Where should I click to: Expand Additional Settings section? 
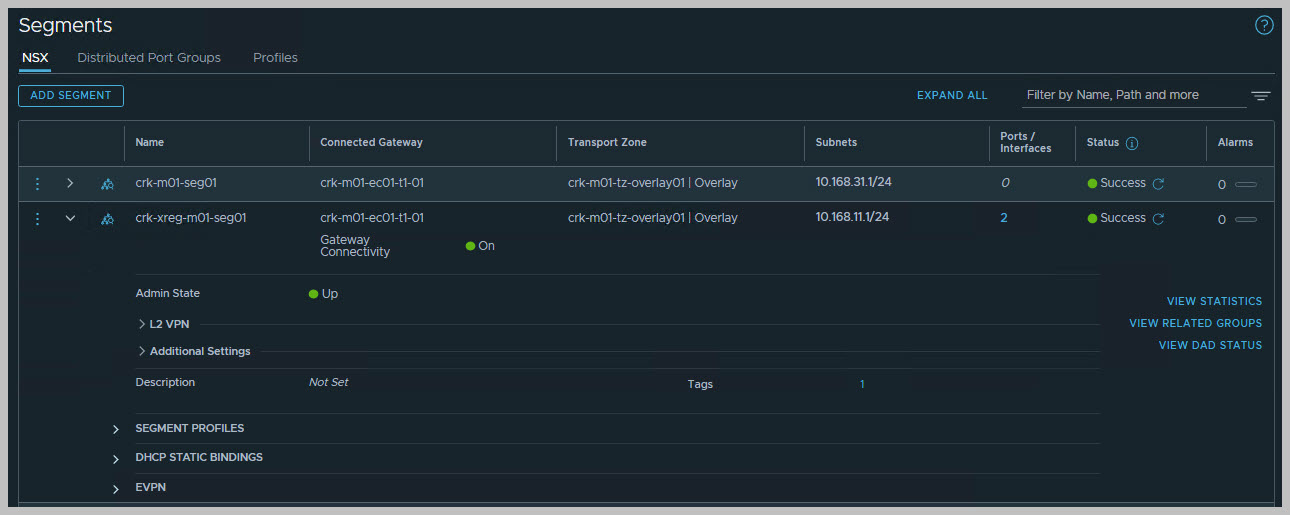142,351
